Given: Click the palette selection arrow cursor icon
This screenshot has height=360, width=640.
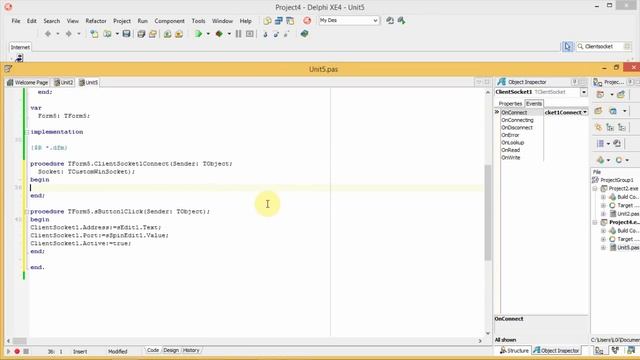Looking at the screenshot, I should [x=567, y=47].
